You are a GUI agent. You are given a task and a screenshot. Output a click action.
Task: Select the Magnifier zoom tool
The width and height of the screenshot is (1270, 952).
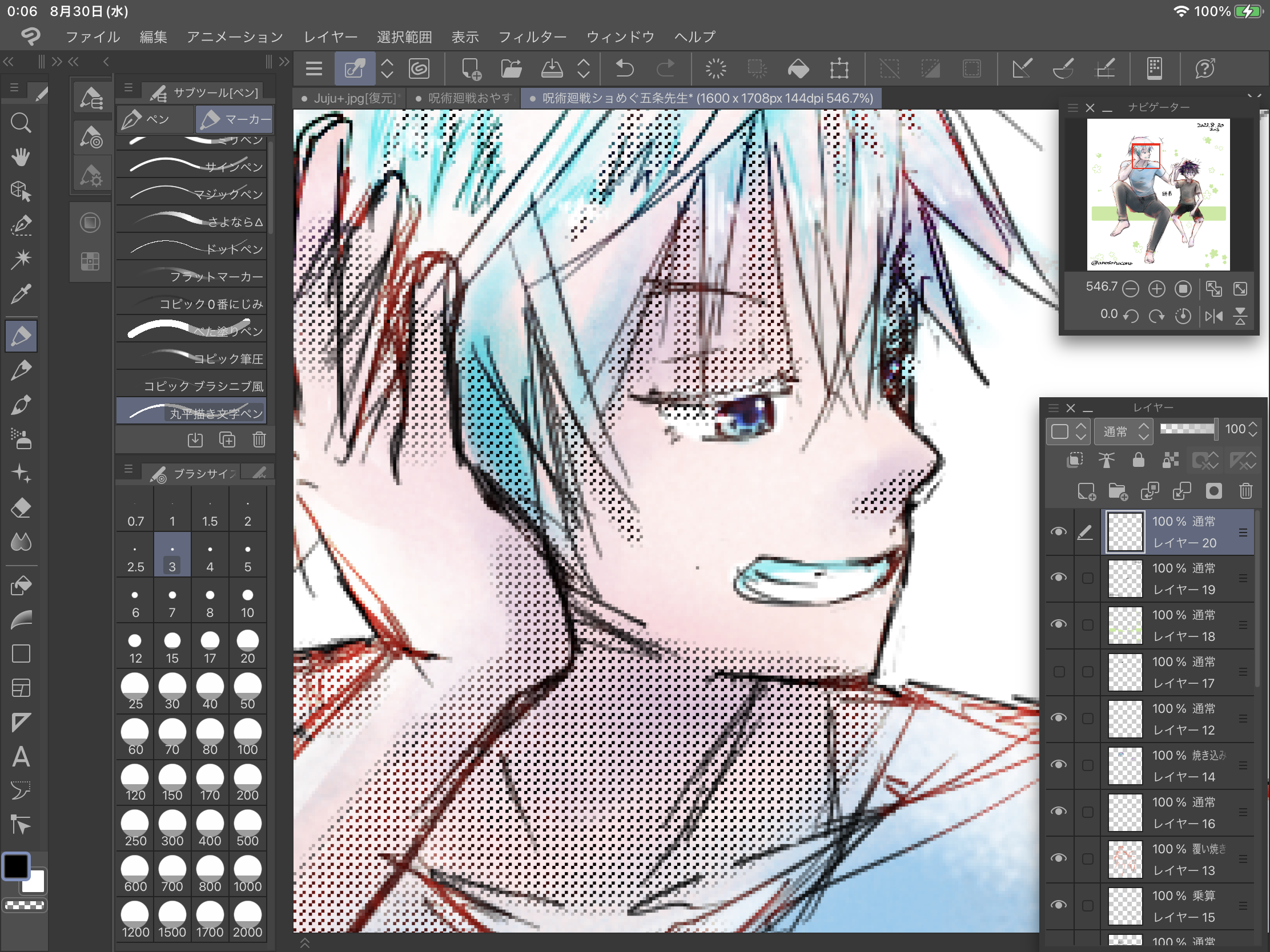(21, 122)
